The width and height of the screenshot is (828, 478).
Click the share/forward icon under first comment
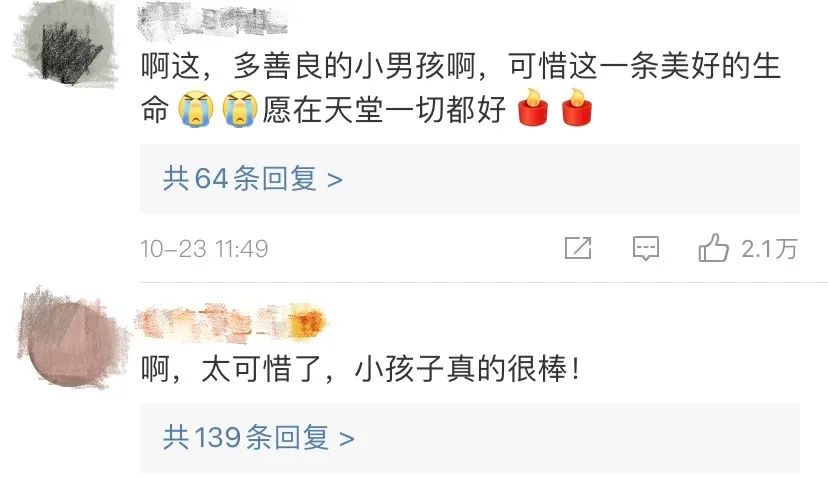[578, 248]
